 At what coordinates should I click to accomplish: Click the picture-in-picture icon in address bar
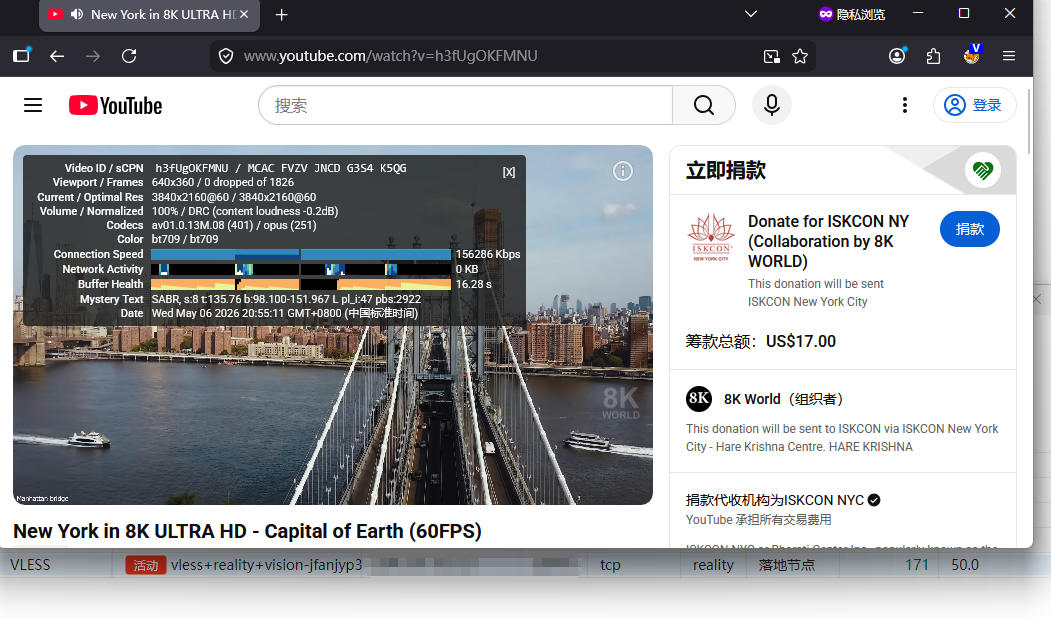771,56
